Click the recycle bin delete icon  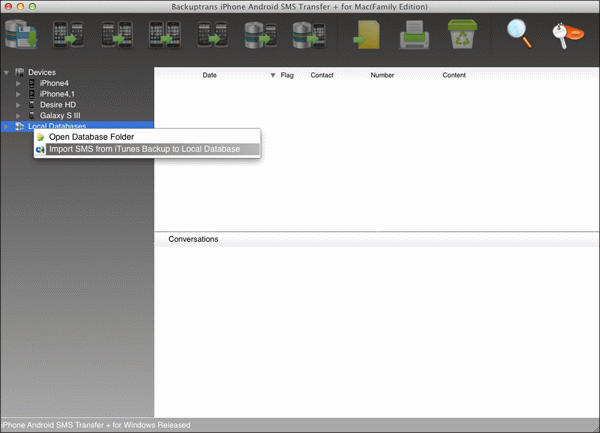coord(462,34)
